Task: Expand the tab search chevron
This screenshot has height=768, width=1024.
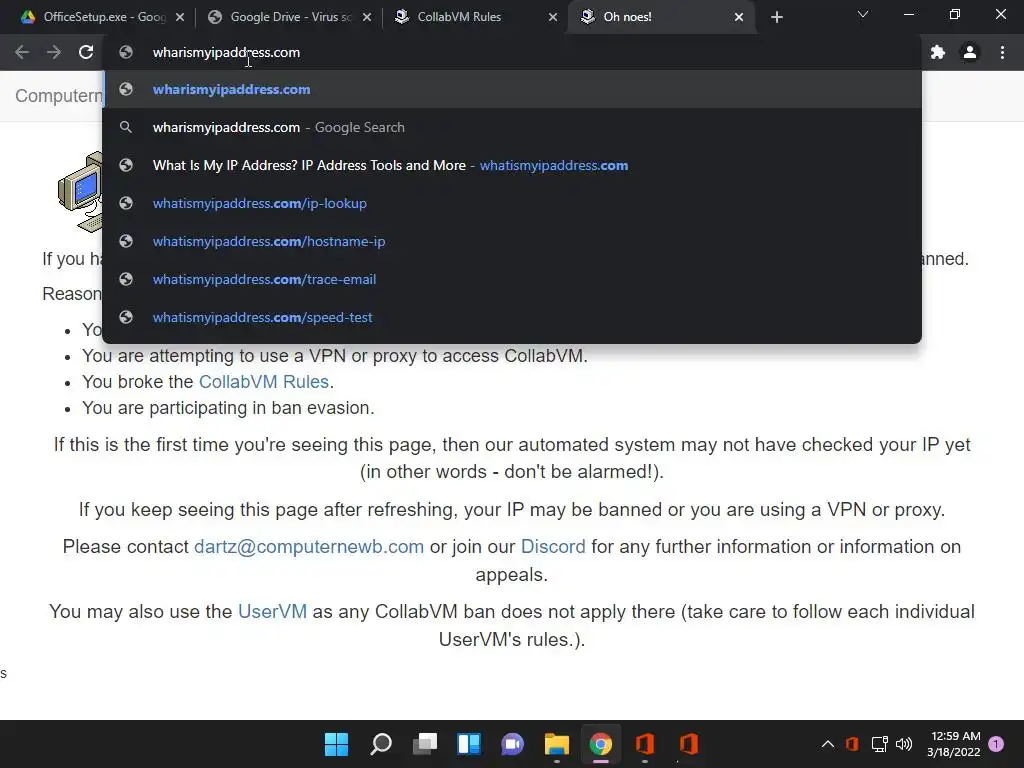Action: pos(863,14)
